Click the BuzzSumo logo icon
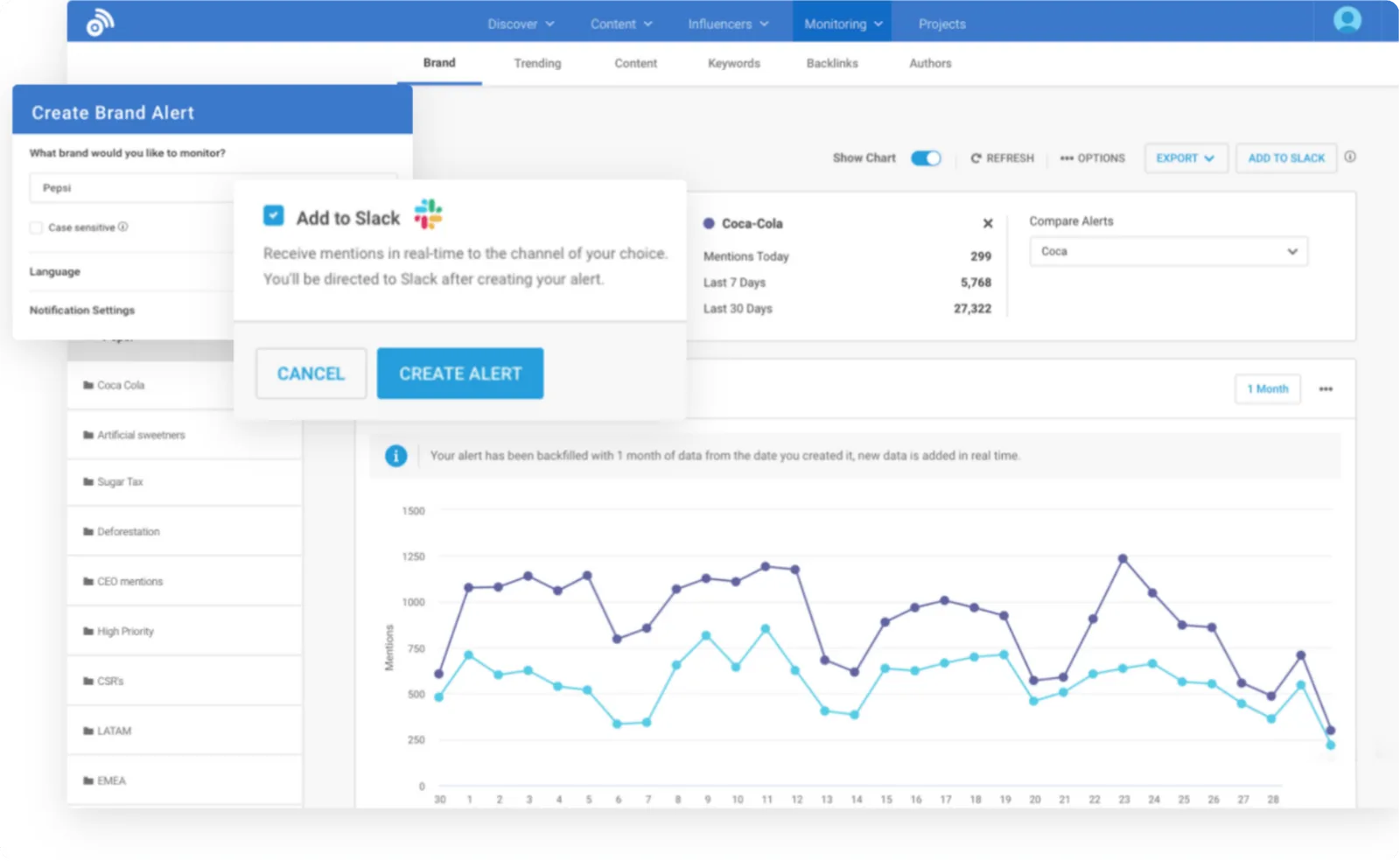This screenshot has width=1400, height=861. tap(100, 23)
